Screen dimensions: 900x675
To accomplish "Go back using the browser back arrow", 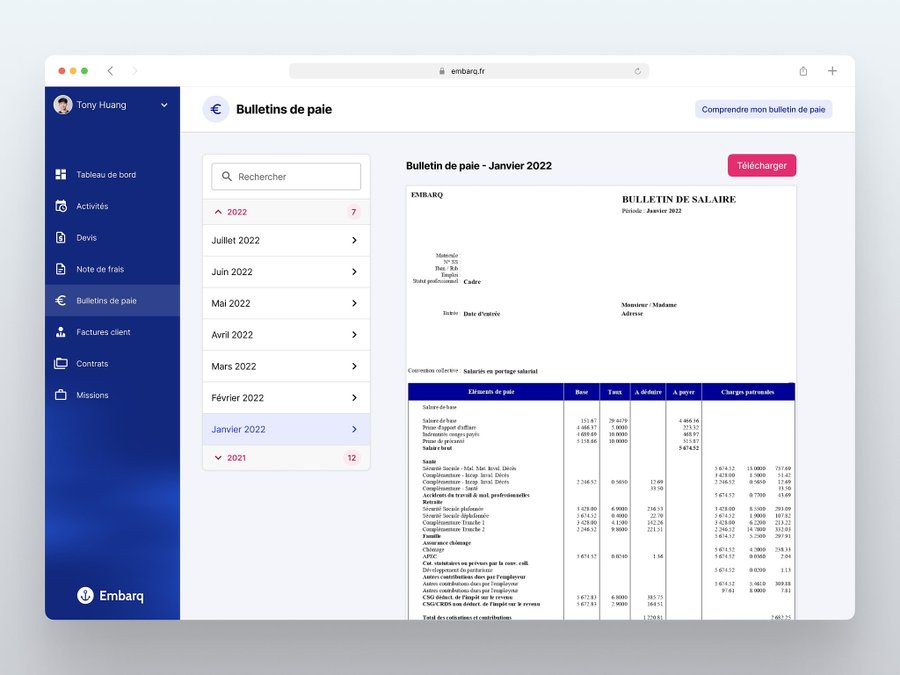I will [x=110, y=71].
